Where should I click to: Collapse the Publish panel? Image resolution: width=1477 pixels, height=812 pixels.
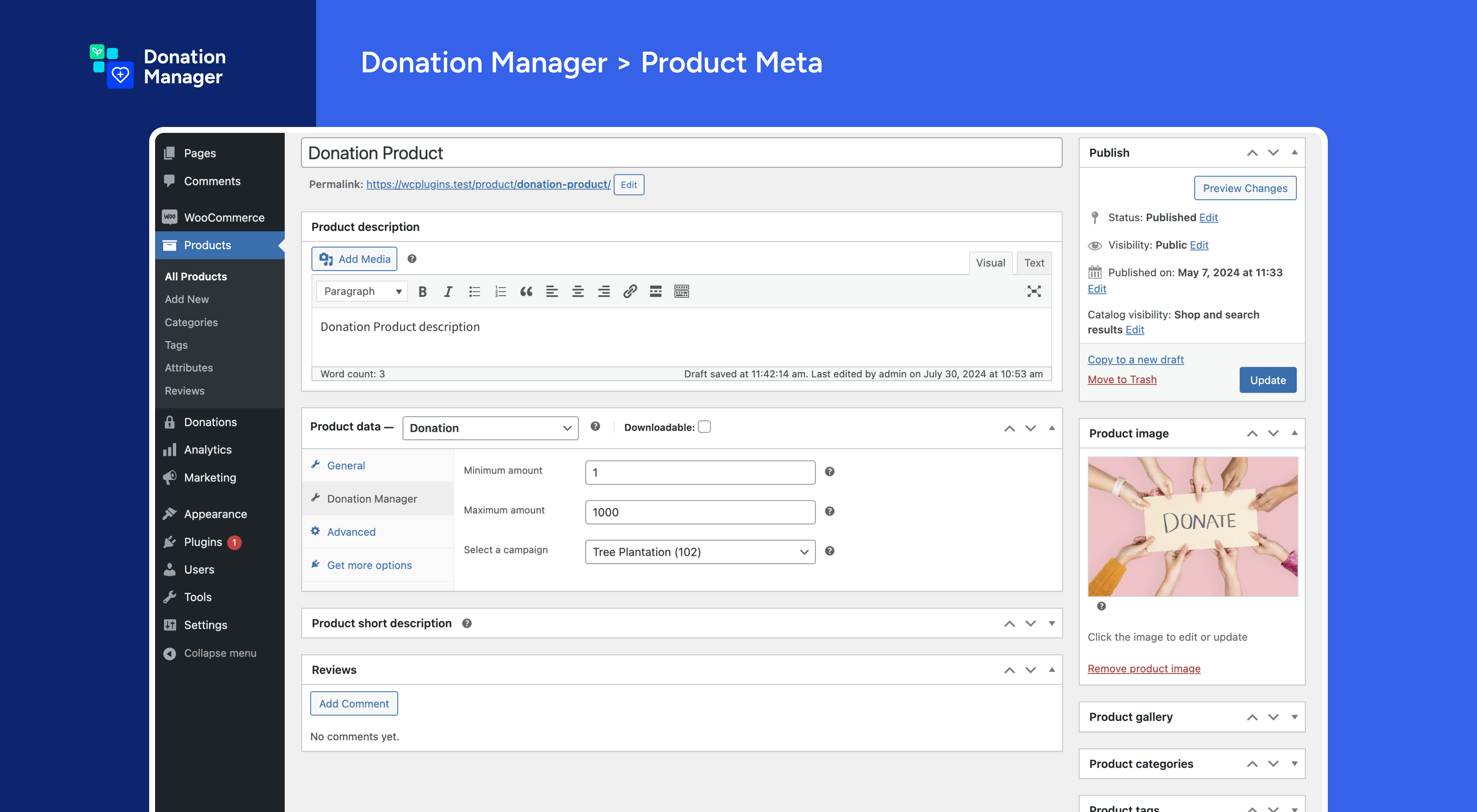(1294, 152)
